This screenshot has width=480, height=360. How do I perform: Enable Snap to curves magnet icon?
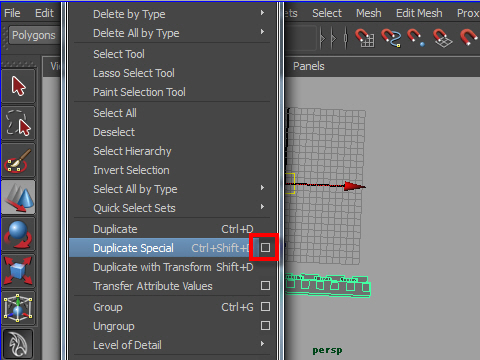pyautogui.click(x=391, y=38)
